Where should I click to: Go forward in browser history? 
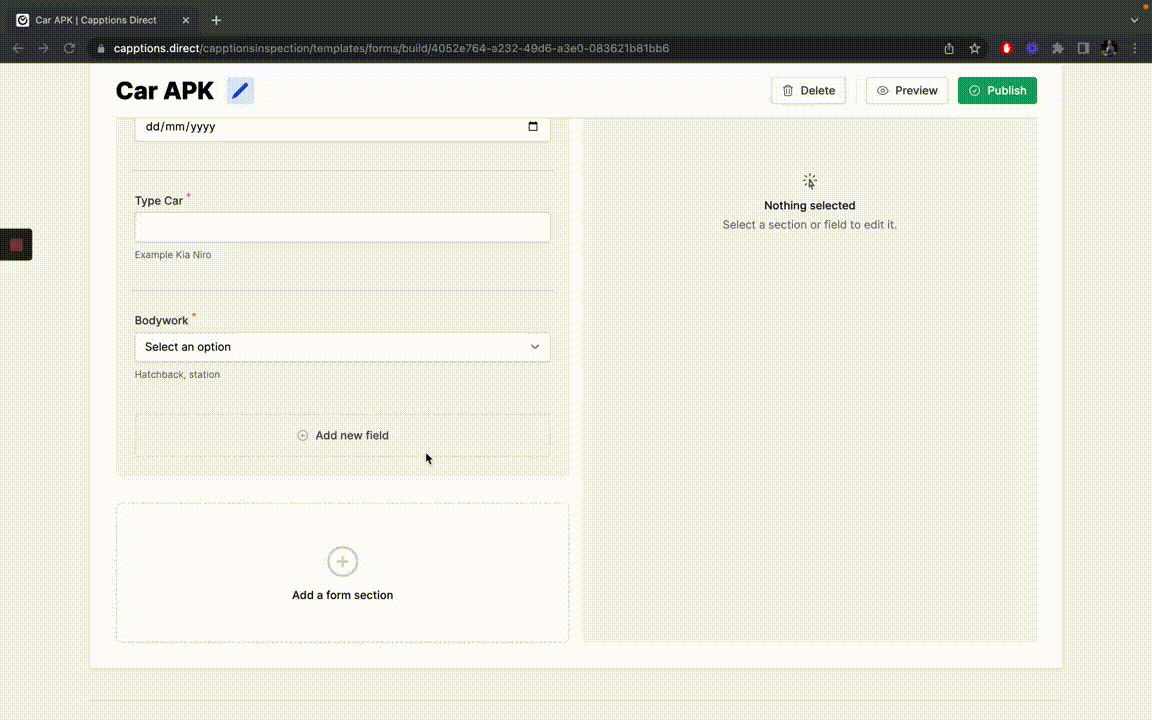tap(43, 48)
